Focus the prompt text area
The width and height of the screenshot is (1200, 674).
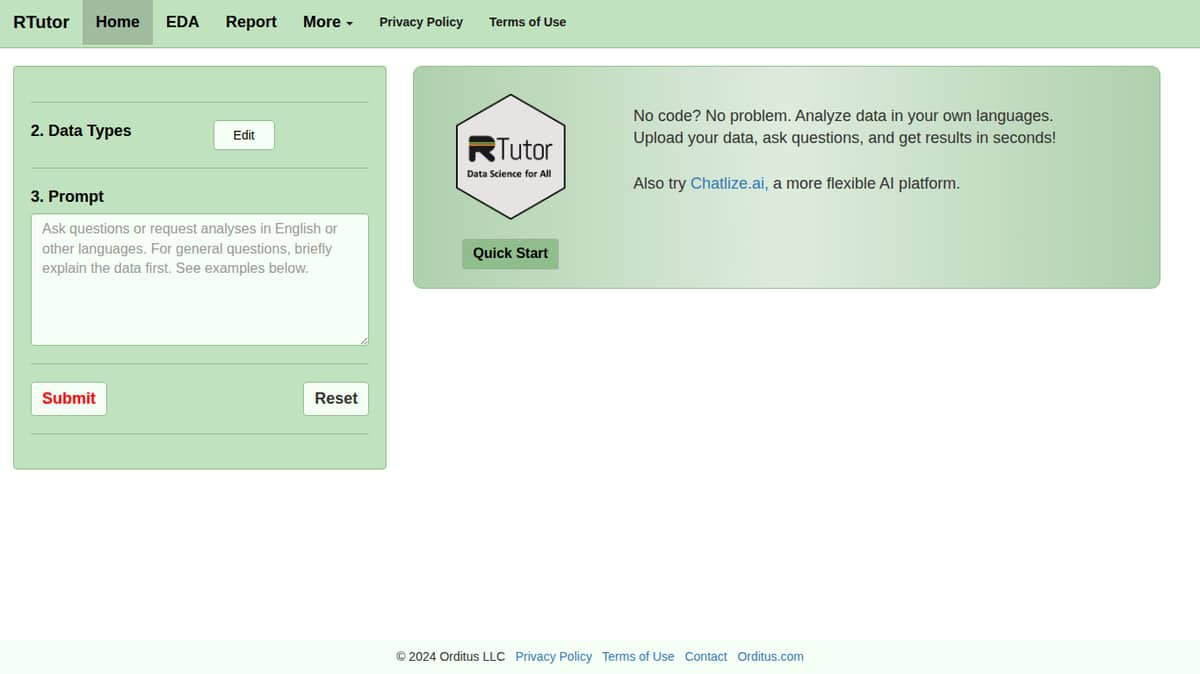200,280
